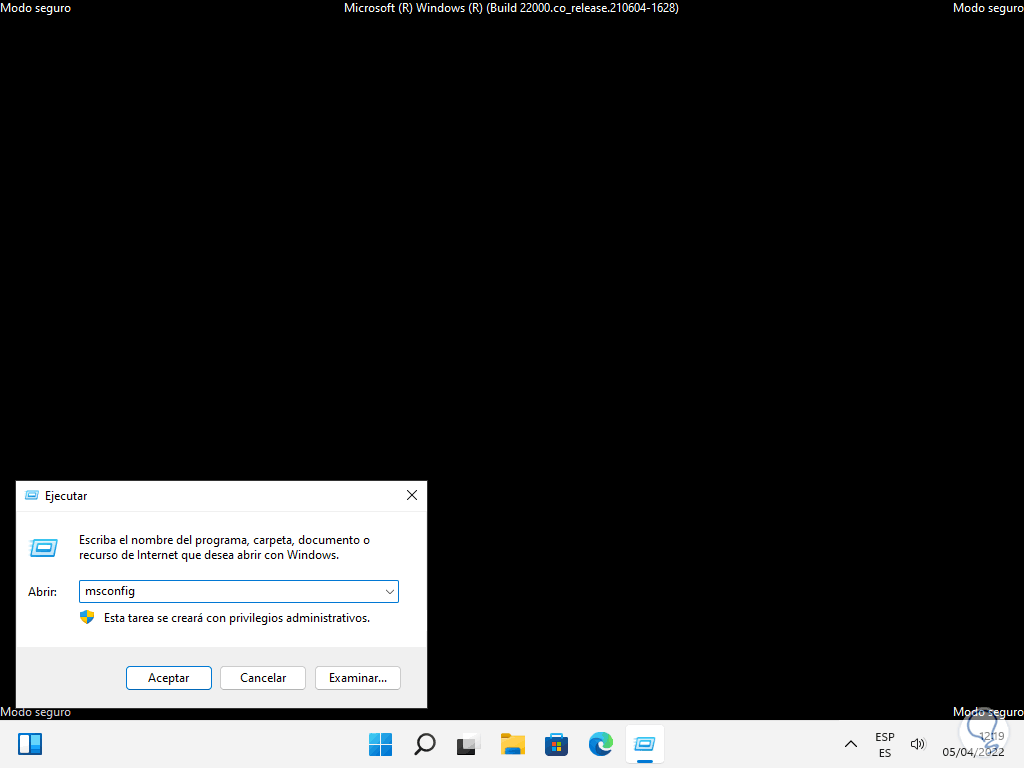
Task: Open the Widgets panel icon
Action: point(30,744)
